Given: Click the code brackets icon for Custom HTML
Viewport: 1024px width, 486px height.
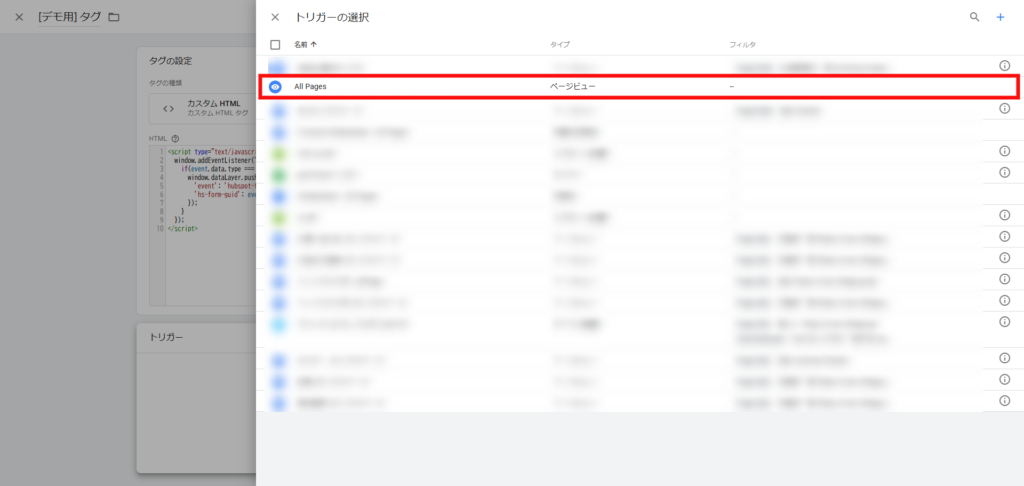Looking at the screenshot, I should 168,108.
